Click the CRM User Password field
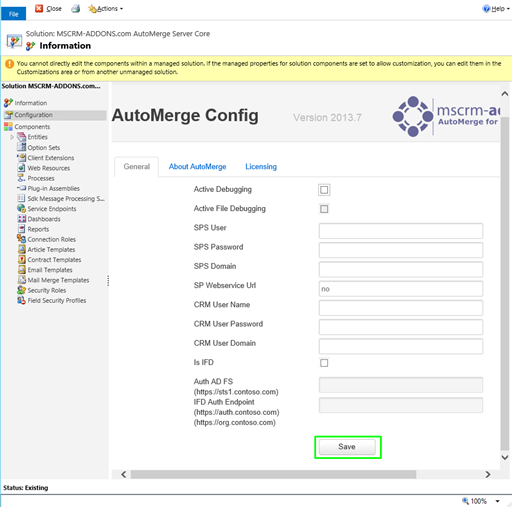The image size is (512, 507). pos(401,327)
